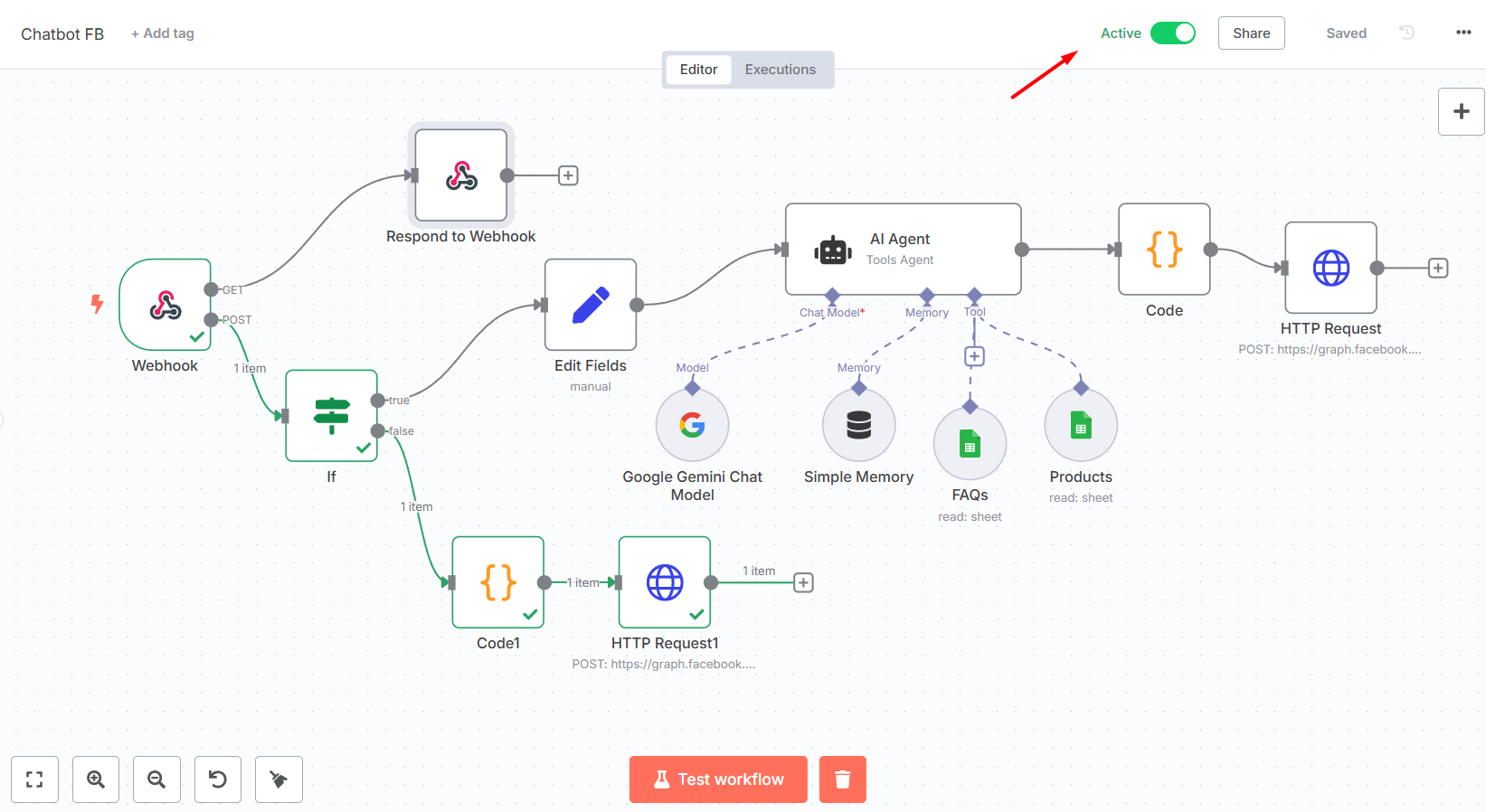Tidy up the workflow nodes
The width and height of the screenshot is (1486, 812).
tap(279, 779)
